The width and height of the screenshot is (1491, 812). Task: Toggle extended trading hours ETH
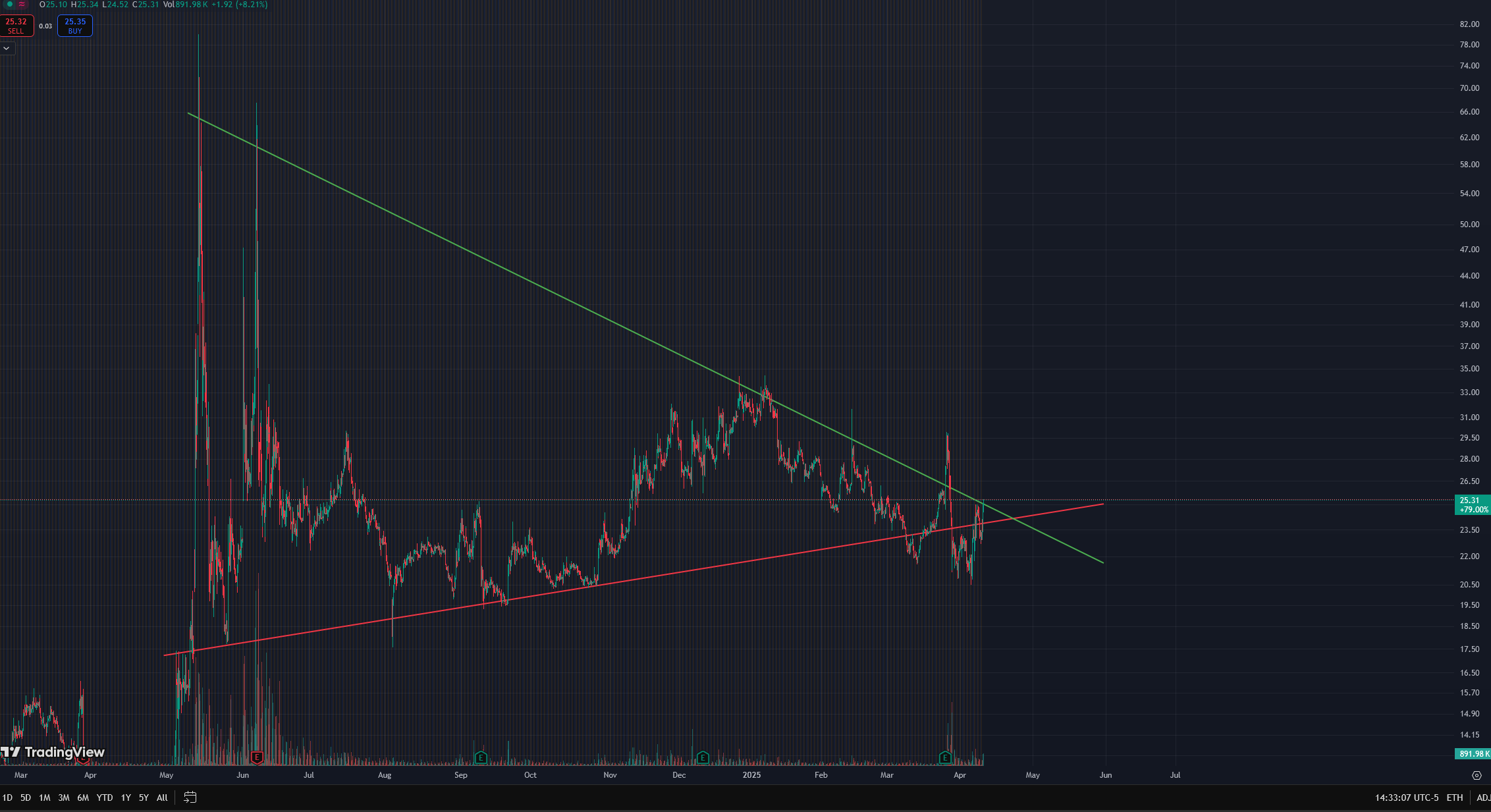click(1455, 798)
